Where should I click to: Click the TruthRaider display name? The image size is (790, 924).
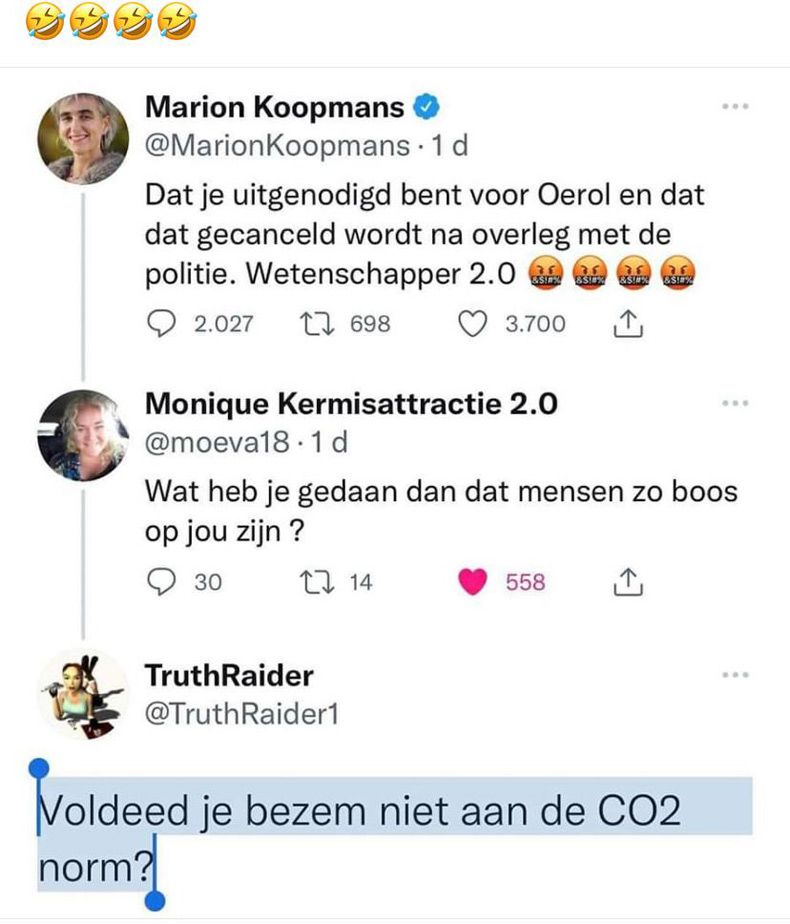(230, 675)
